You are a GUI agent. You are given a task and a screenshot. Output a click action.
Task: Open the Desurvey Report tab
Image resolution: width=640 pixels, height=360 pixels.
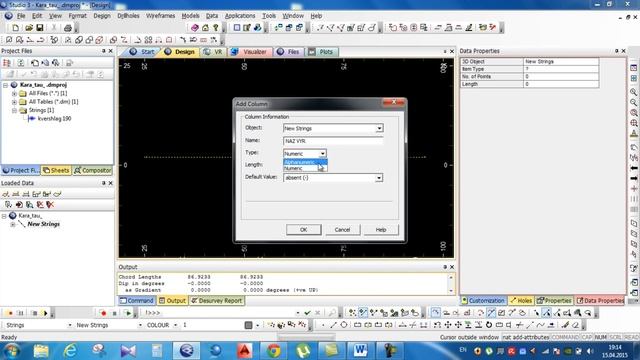(x=216, y=301)
